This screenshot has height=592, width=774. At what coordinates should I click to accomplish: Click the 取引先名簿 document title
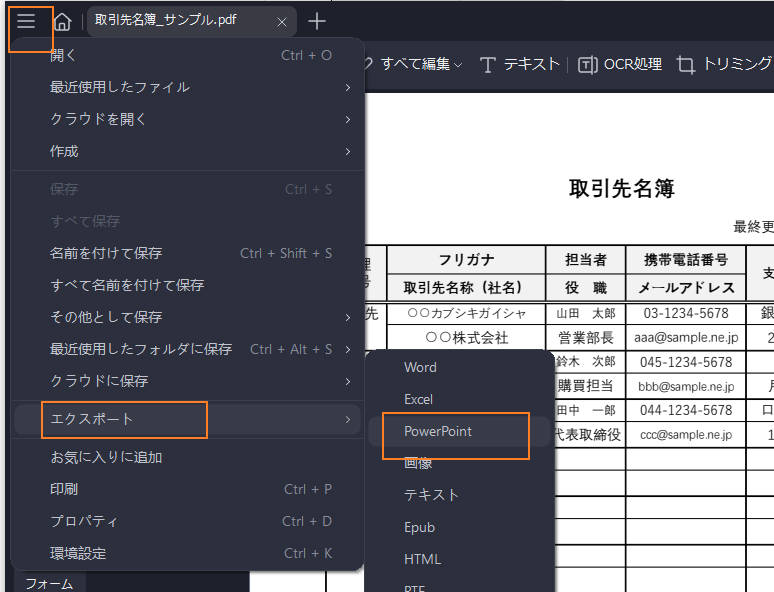pyautogui.click(x=622, y=188)
